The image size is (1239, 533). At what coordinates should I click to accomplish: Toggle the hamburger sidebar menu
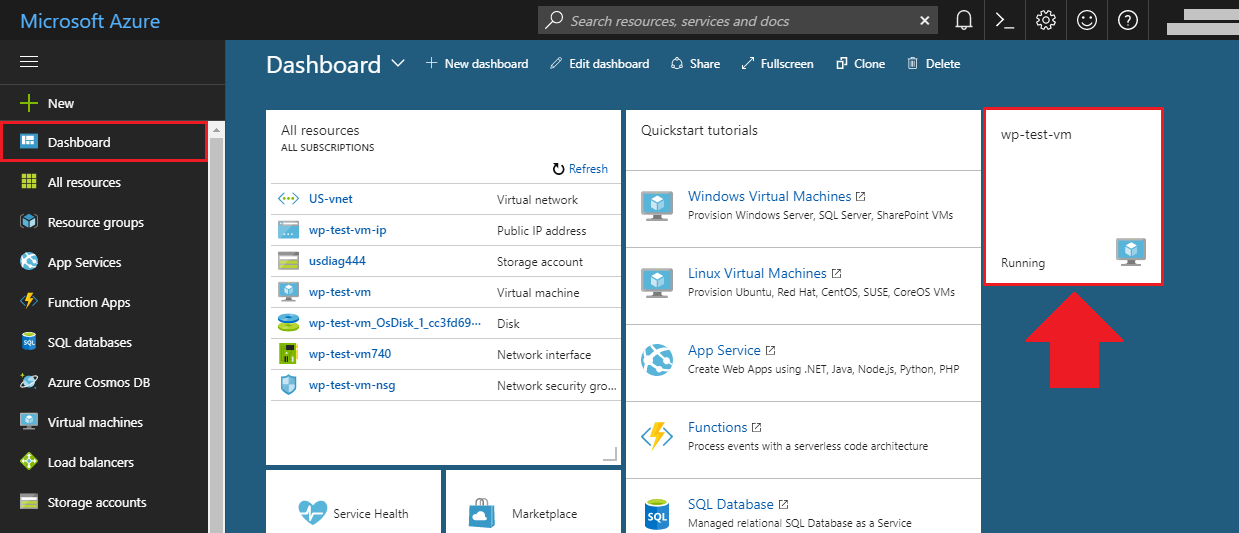point(29,62)
